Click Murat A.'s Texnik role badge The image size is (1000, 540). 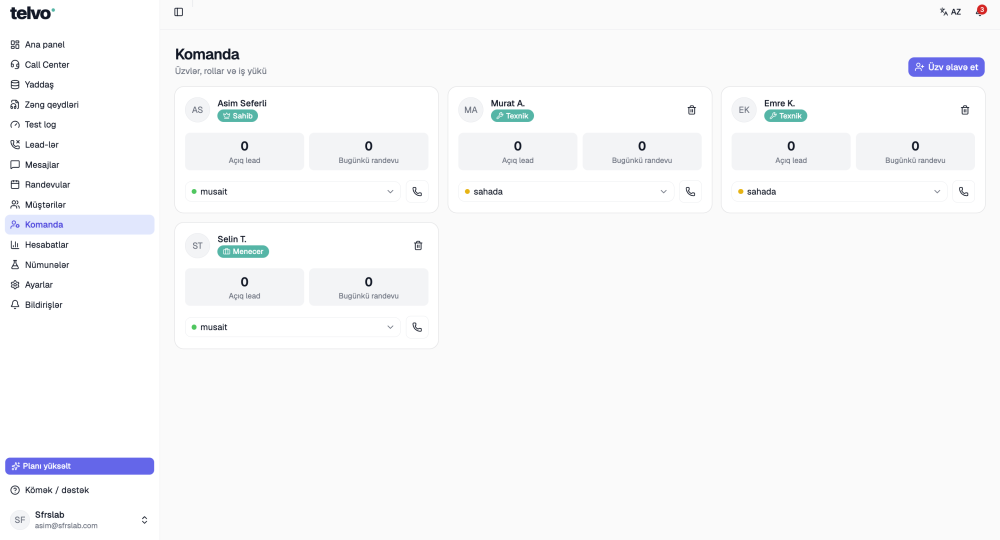coord(512,116)
